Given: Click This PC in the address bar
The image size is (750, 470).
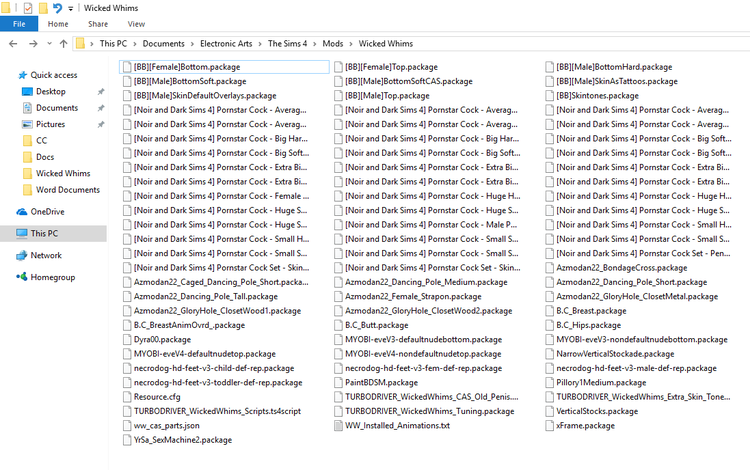Looking at the screenshot, I should click(x=113, y=44).
